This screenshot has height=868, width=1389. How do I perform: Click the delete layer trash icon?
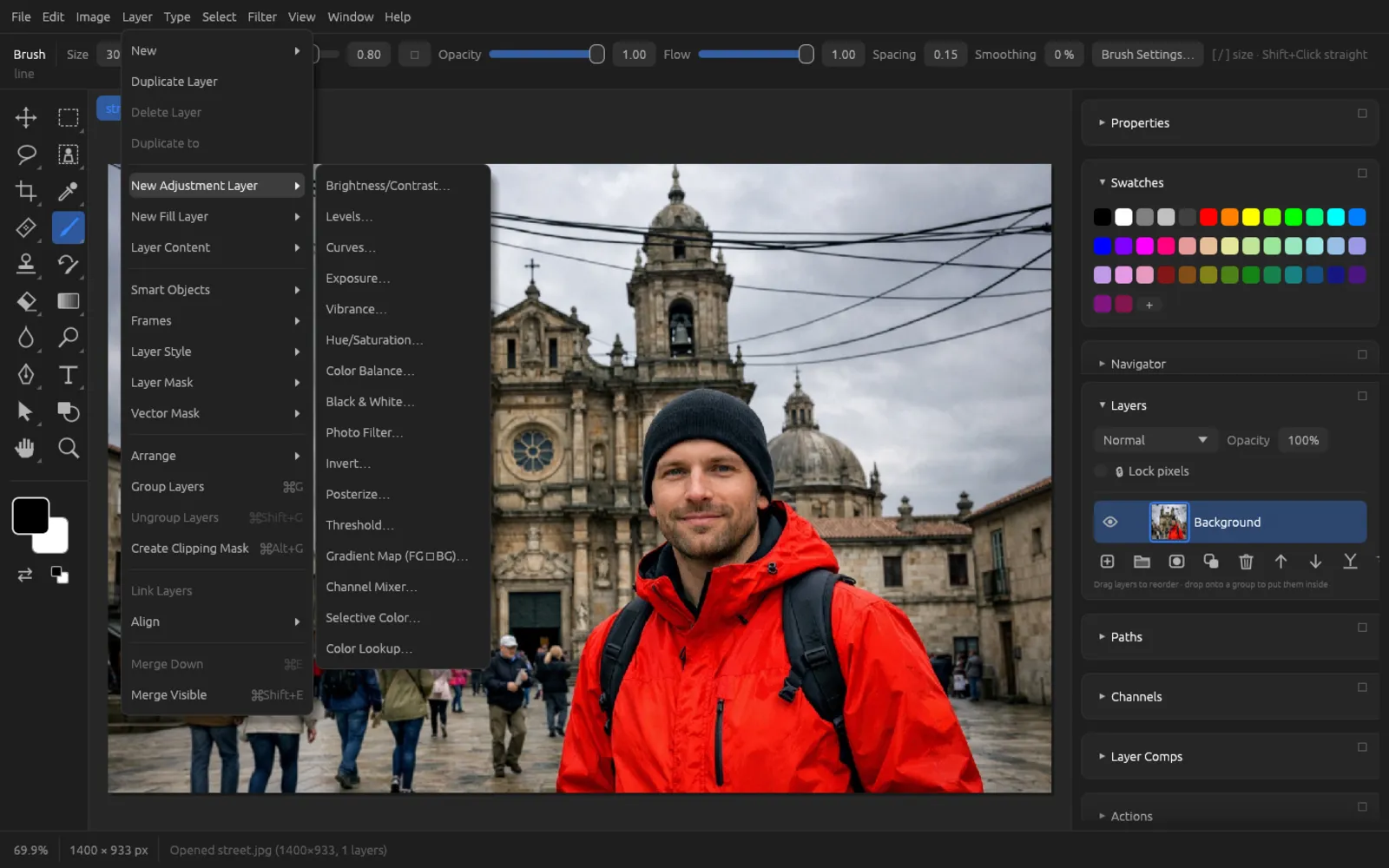pos(1246,562)
